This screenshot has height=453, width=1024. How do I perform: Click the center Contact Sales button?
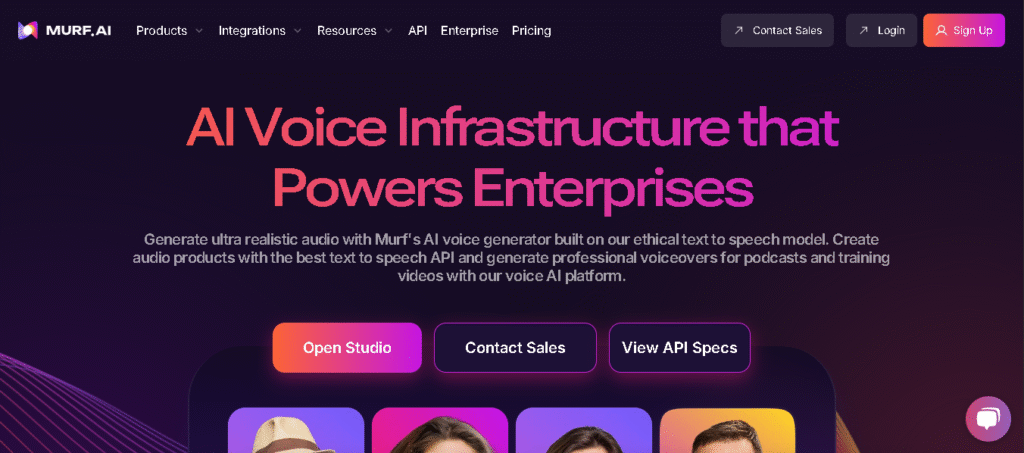coord(515,348)
